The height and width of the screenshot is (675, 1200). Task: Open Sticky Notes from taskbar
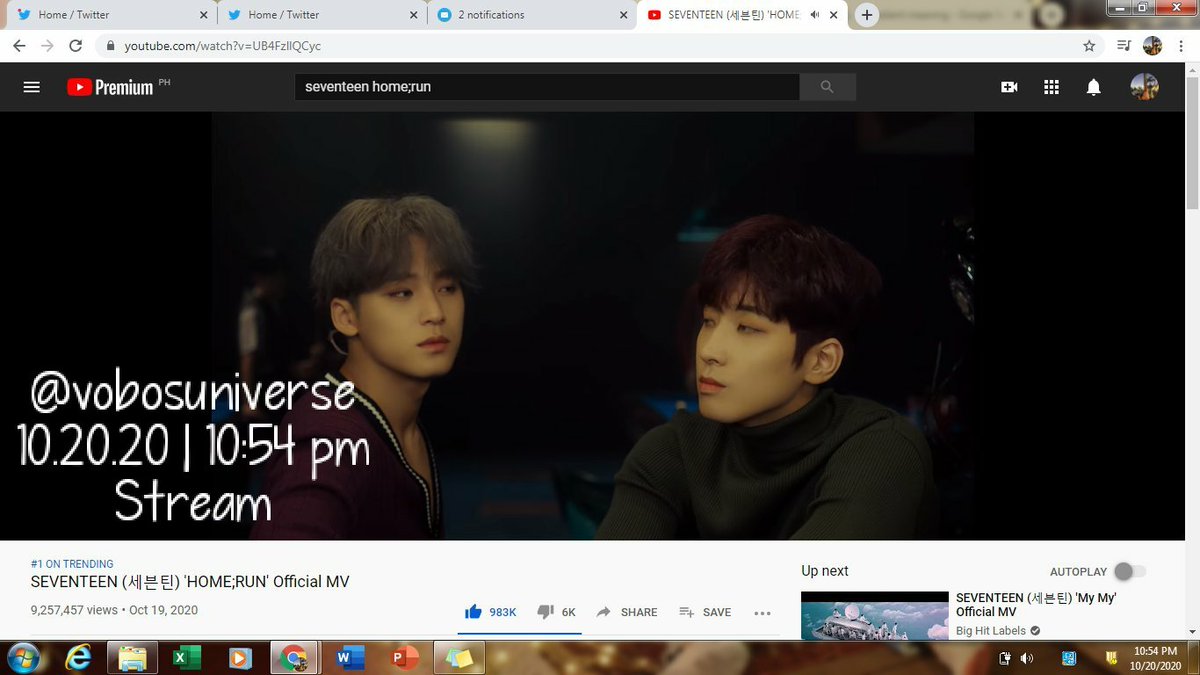(x=459, y=658)
